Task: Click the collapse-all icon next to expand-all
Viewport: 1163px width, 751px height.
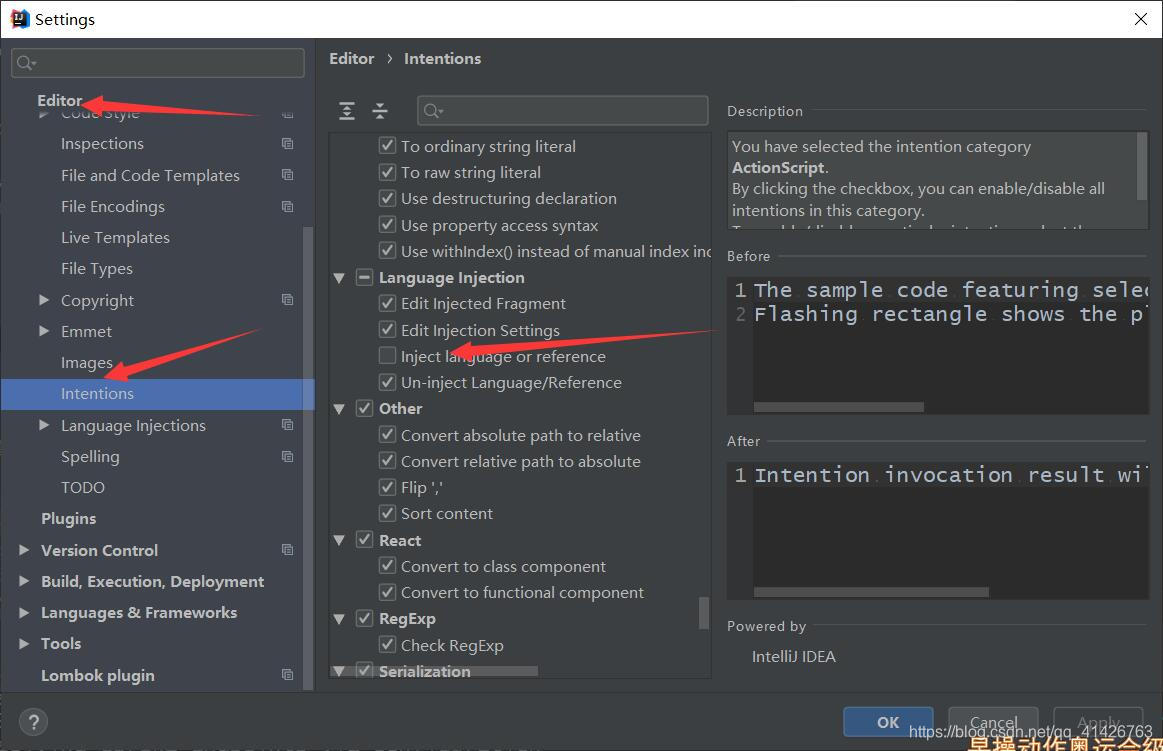Action: tap(380, 111)
